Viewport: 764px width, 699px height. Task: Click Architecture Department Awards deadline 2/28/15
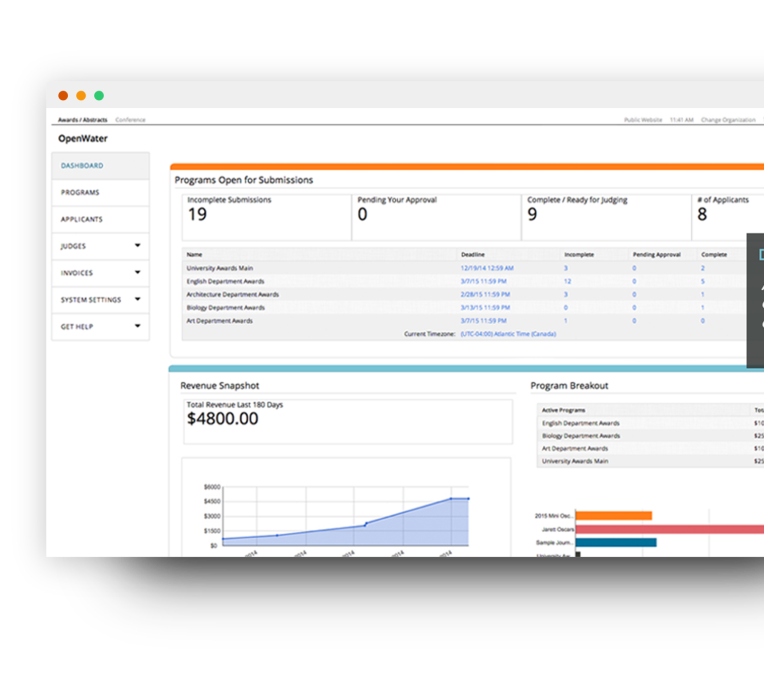(483, 294)
